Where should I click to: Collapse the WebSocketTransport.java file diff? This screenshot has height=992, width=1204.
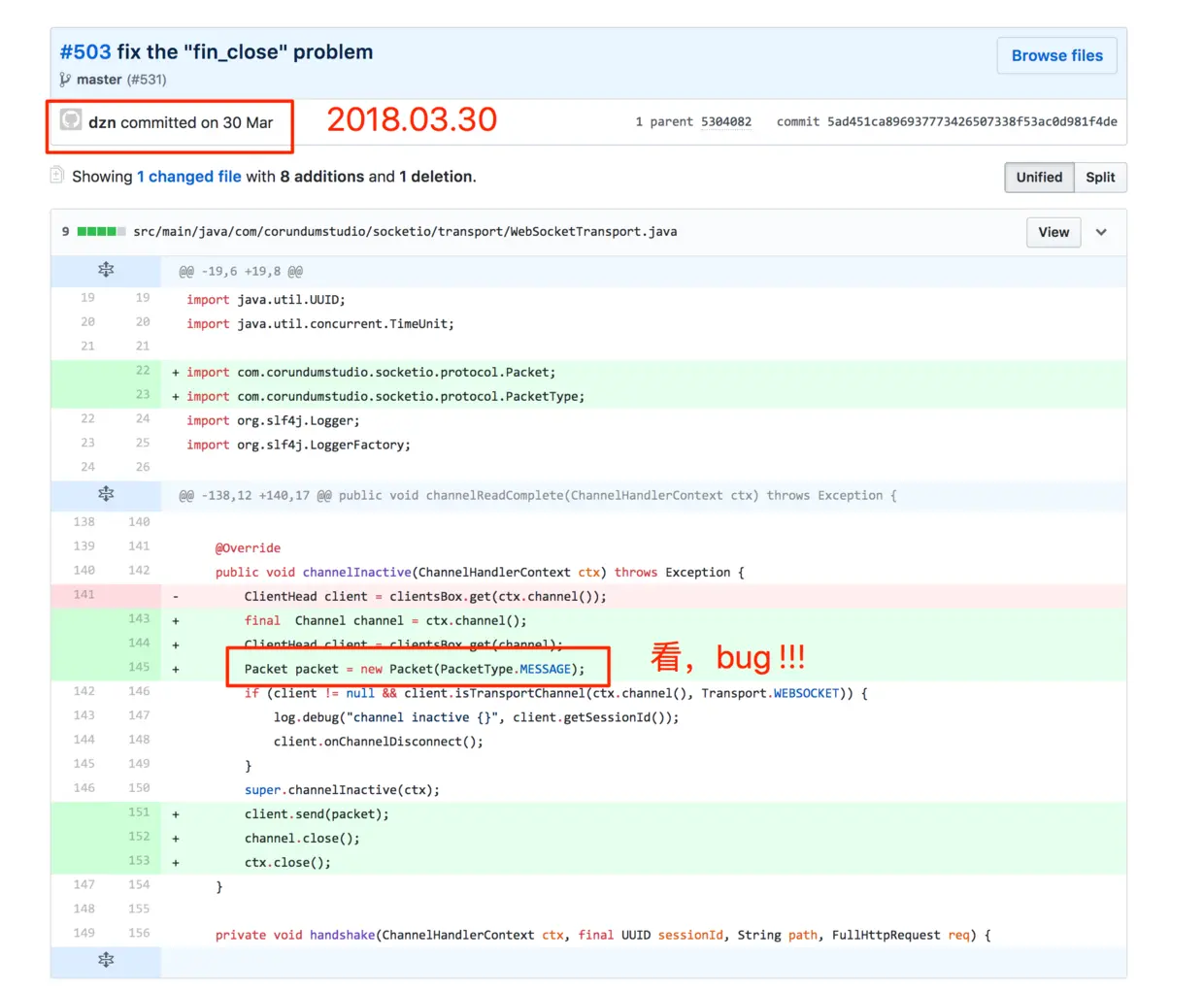click(1101, 232)
